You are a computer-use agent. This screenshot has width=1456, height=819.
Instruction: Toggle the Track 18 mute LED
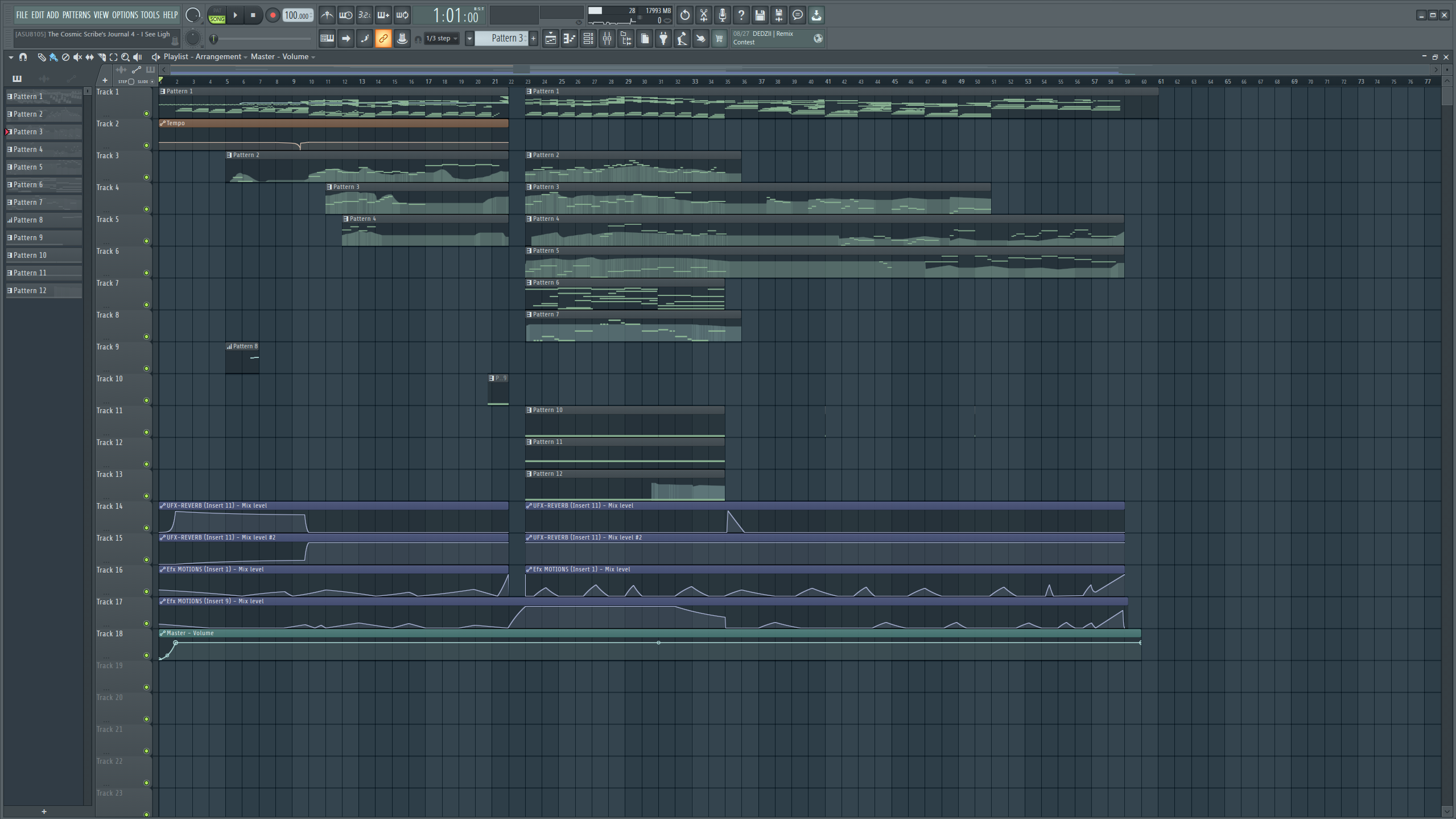coord(146,656)
